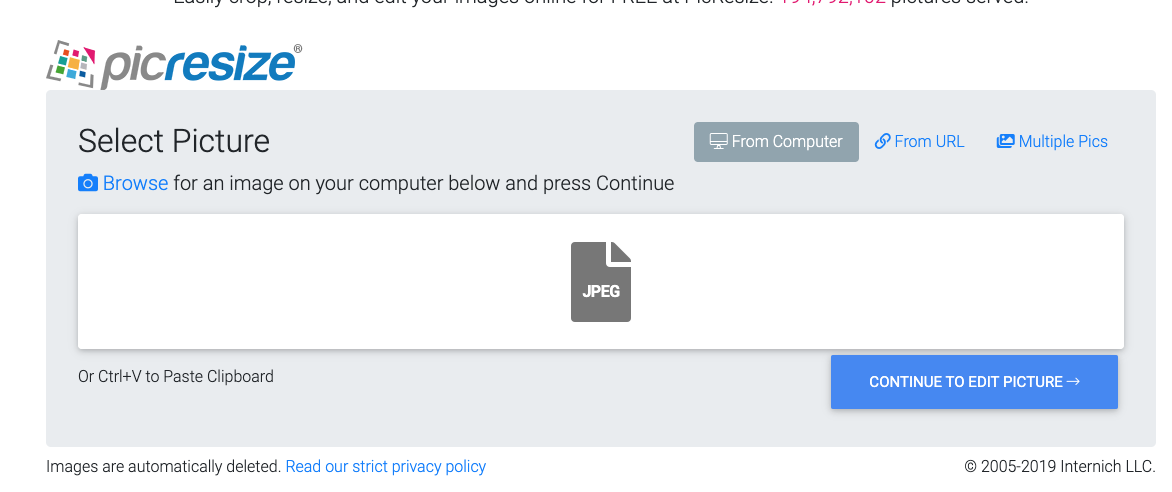This screenshot has height=492, width=1172.
Task: Click the chain link icon beside From URL
Action: pyautogui.click(x=882, y=141)
